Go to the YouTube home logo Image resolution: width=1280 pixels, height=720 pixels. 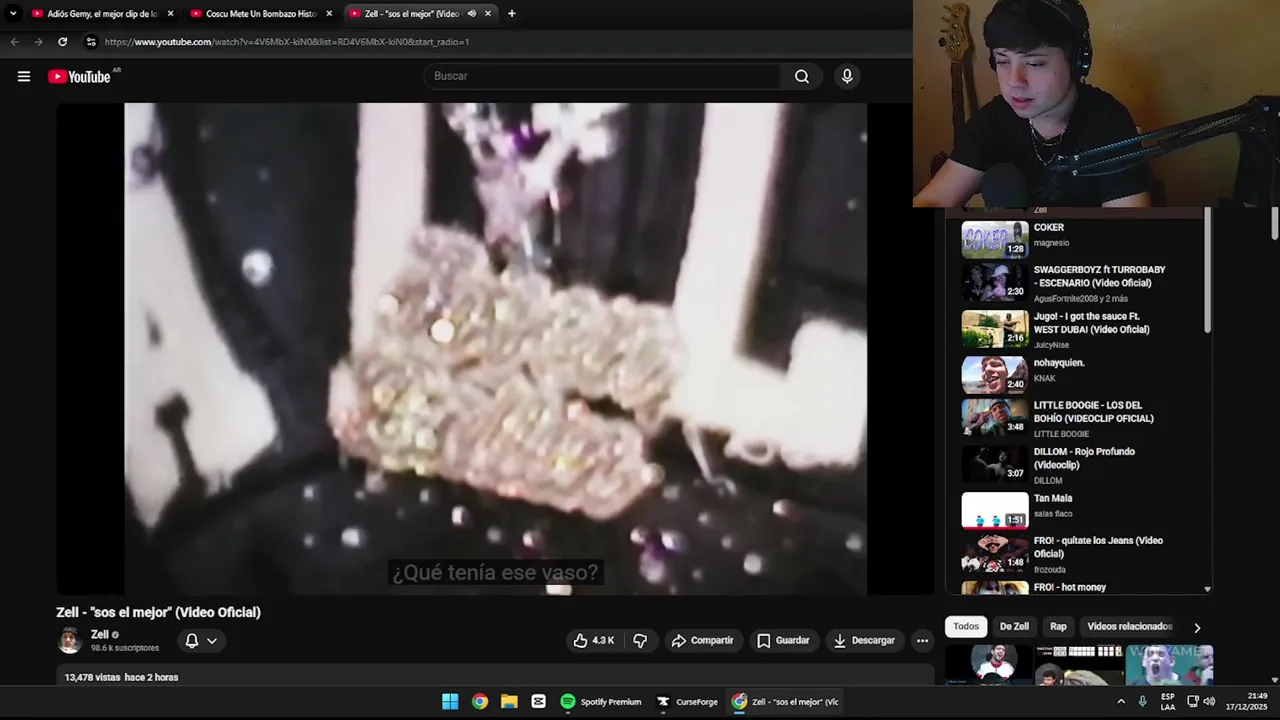pos(79,76)
